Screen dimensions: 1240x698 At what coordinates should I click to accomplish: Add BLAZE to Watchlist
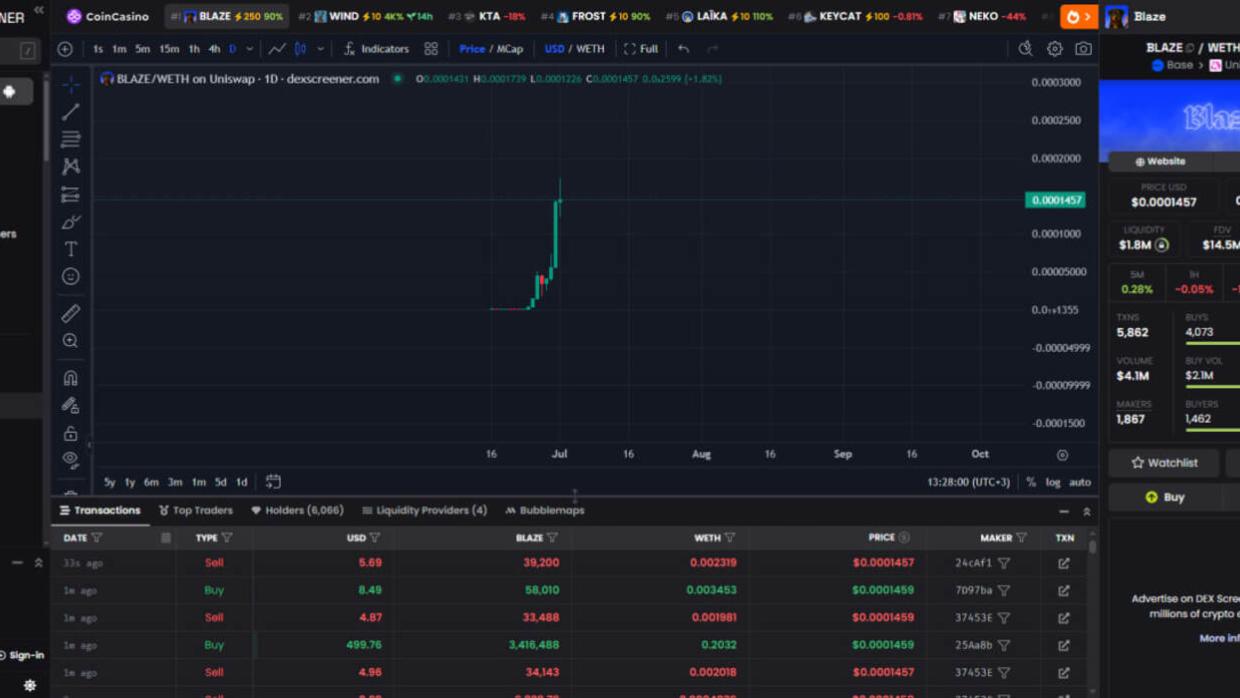pos(1164,463)
